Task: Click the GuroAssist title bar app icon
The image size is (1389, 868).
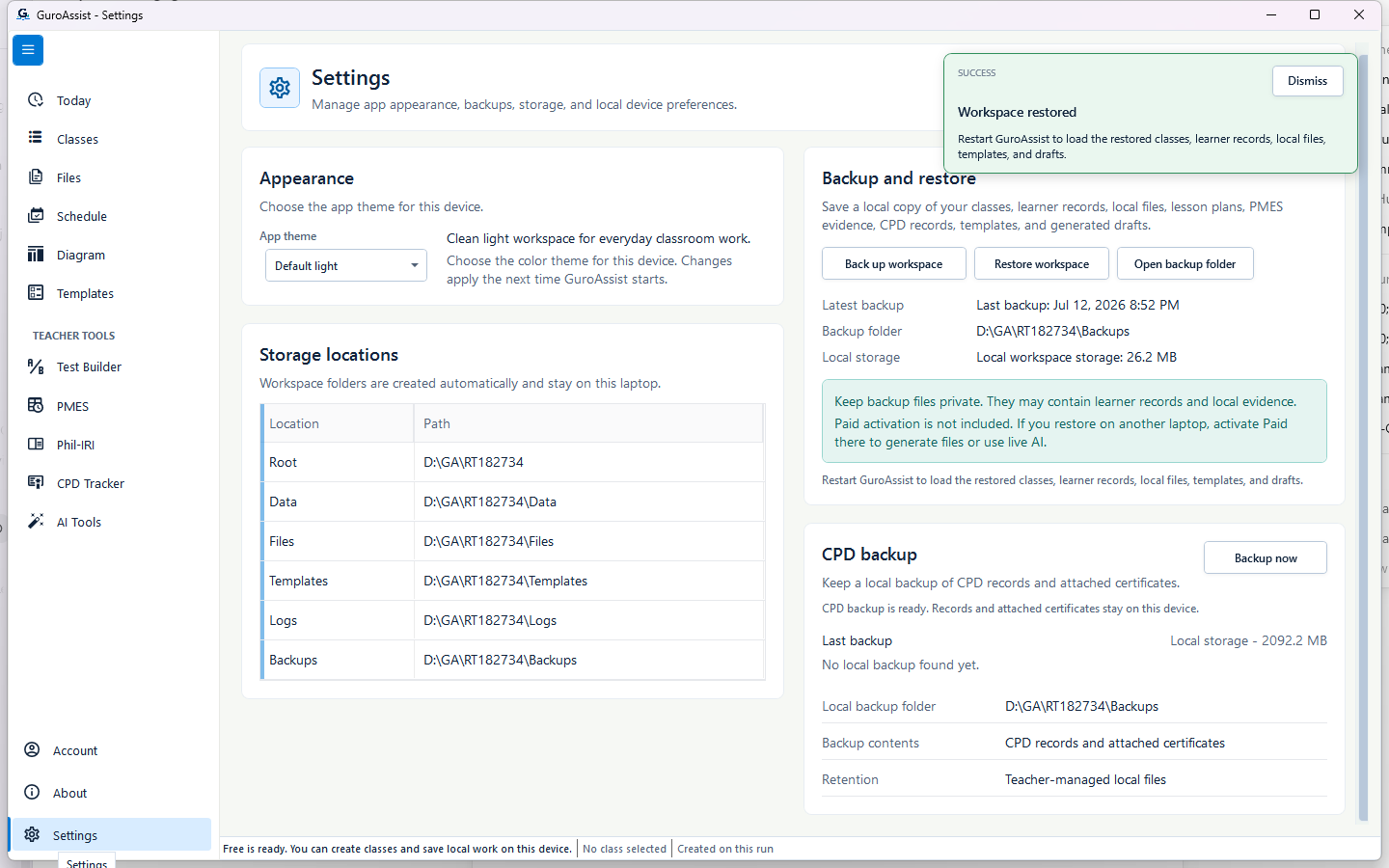Action: [23, 14]
